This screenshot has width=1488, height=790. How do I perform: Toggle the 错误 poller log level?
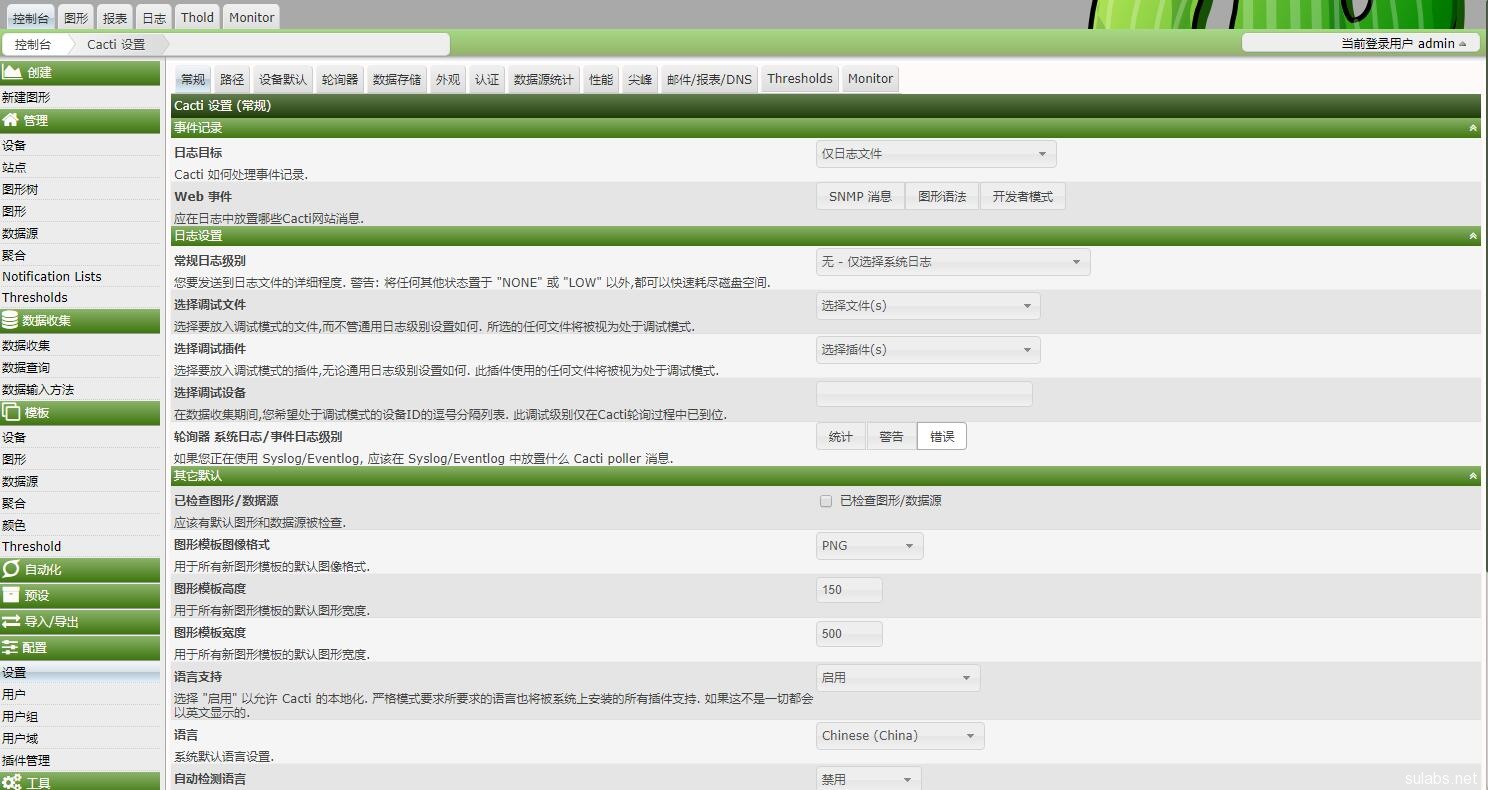pyautogui.click(x=942, y=437)
